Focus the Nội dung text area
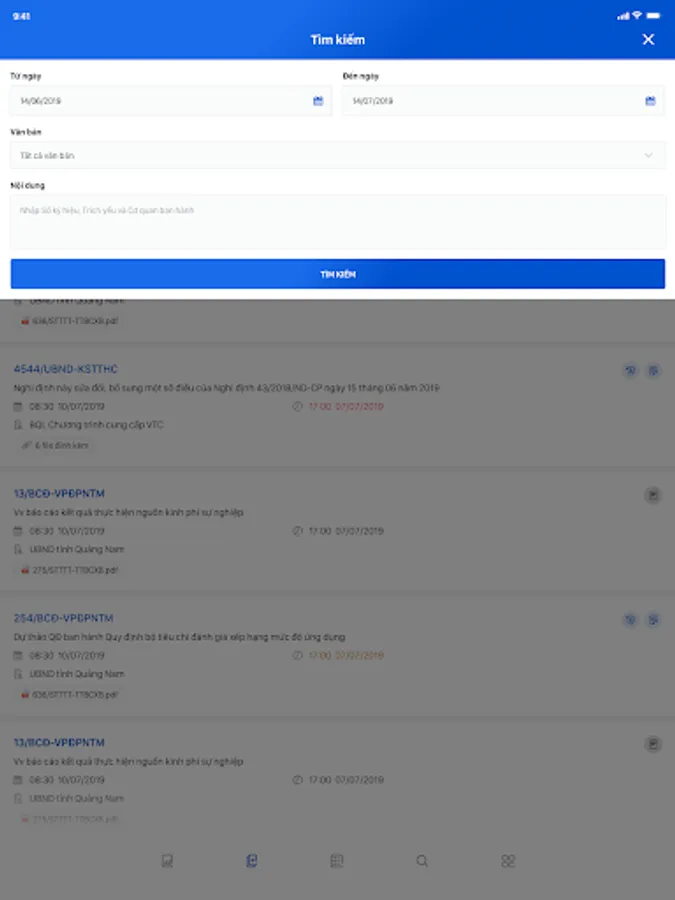The image size is (675, 900). click(x=338, y=222)
